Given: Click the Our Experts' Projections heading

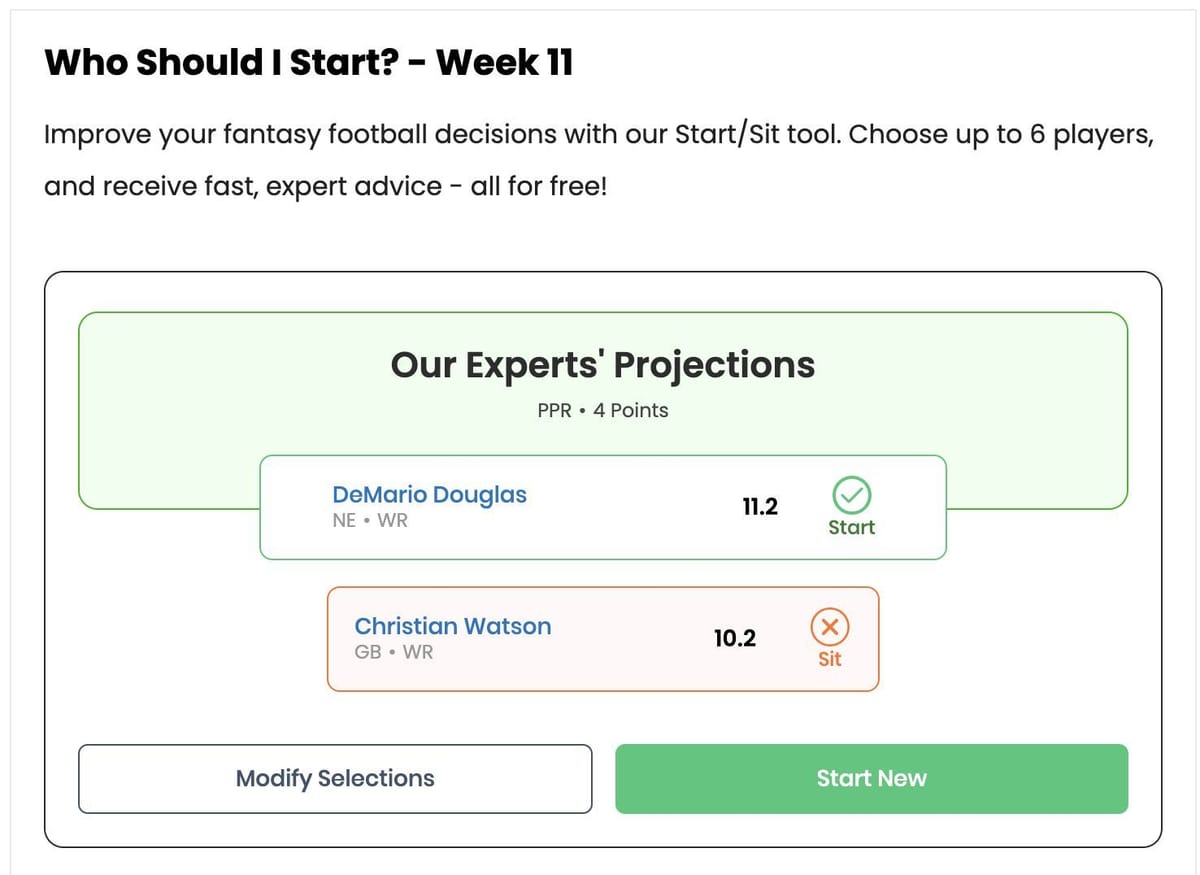Looking at the screenshot, I should tap(604, 365).
